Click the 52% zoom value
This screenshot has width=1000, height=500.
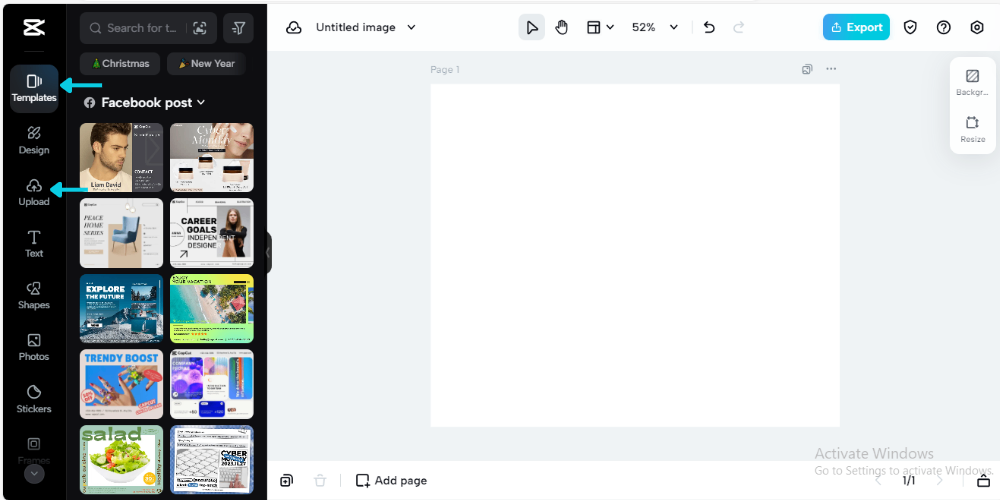click(x=643, y=27)
